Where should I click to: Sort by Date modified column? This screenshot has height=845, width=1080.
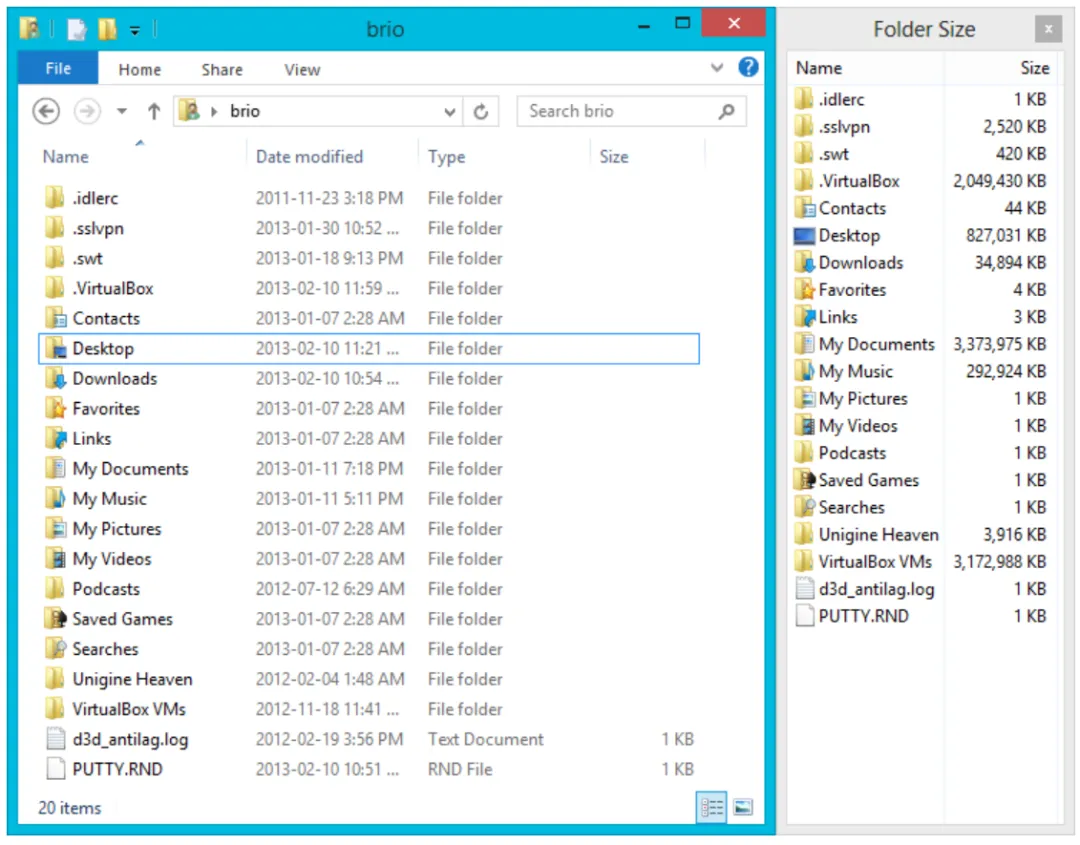[309, 157]
